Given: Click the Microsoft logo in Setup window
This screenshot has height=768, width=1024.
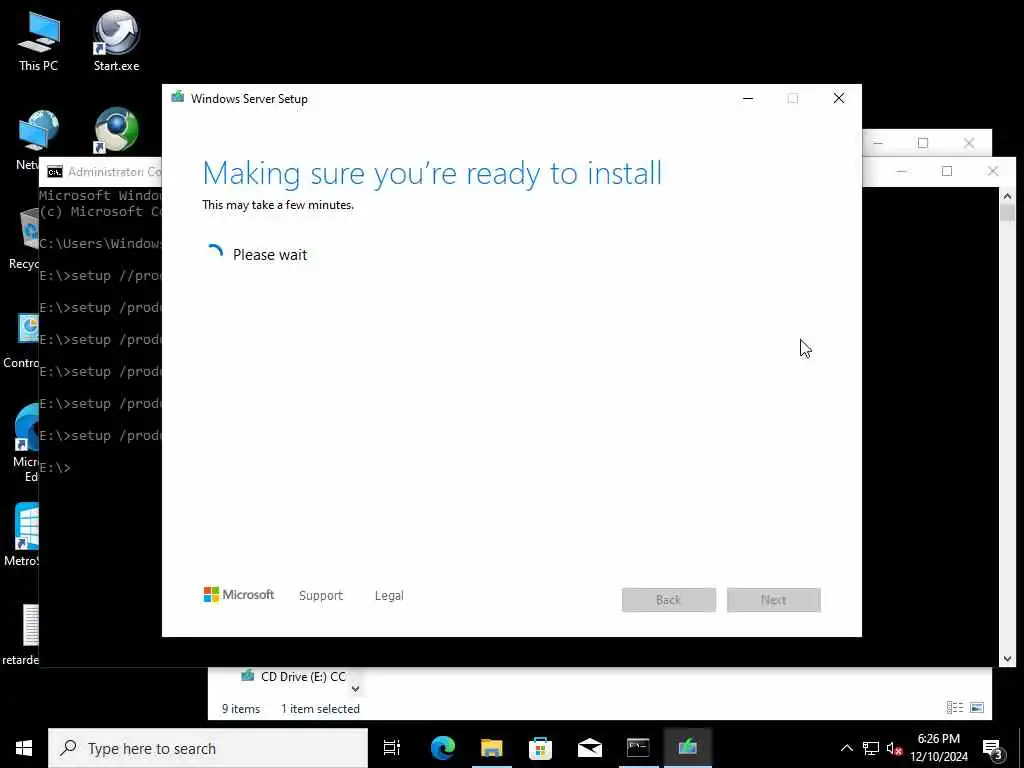Looking at the screenshot, I should [239, 594].
